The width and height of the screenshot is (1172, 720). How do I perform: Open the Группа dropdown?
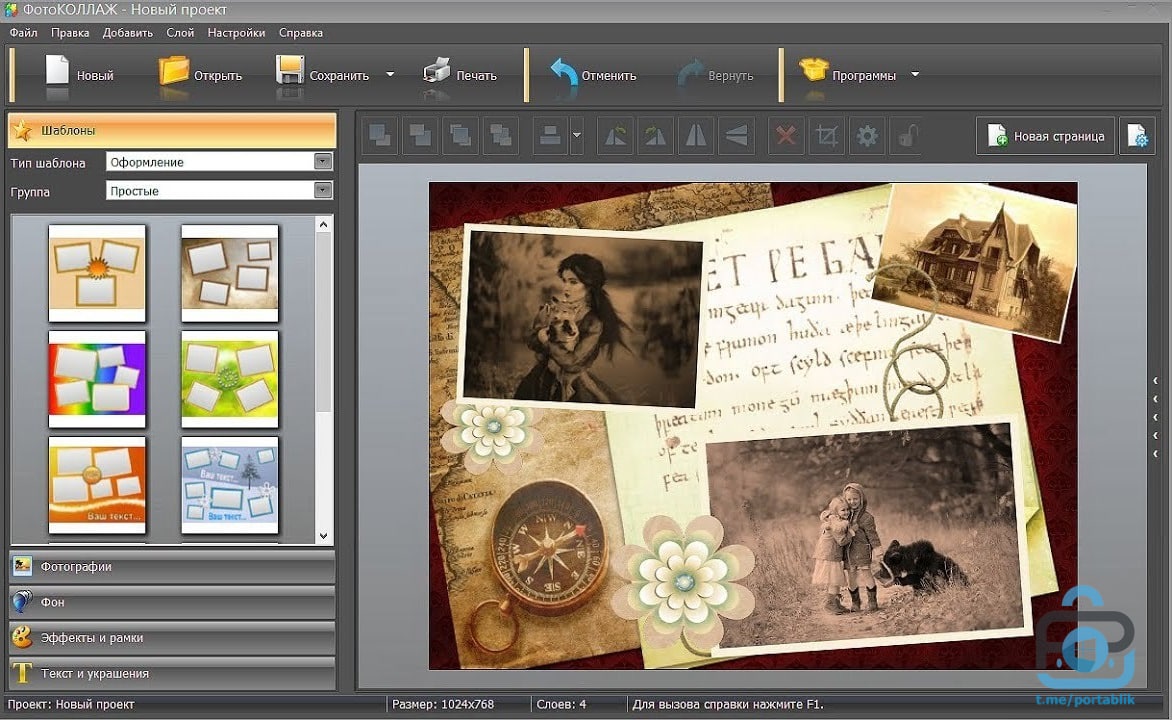click(322, 190)
